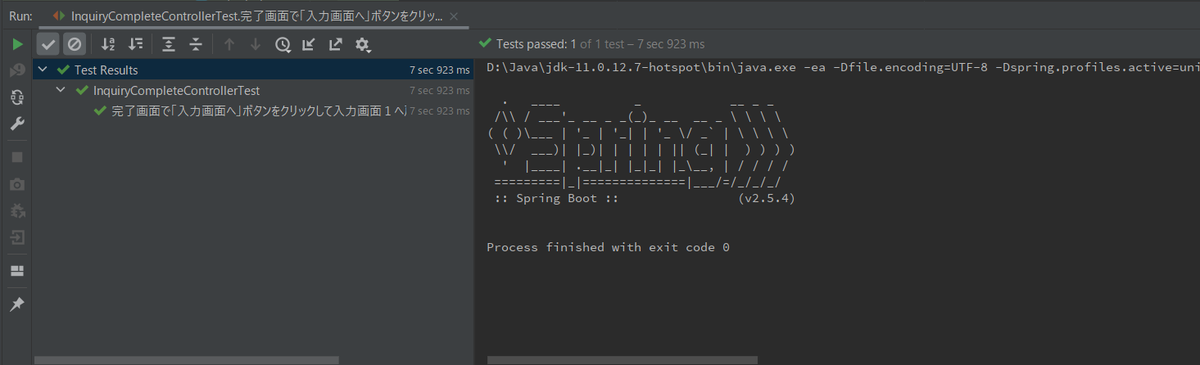Select the 完了画面で「入力画面へ」 test method row

point(254,110)
